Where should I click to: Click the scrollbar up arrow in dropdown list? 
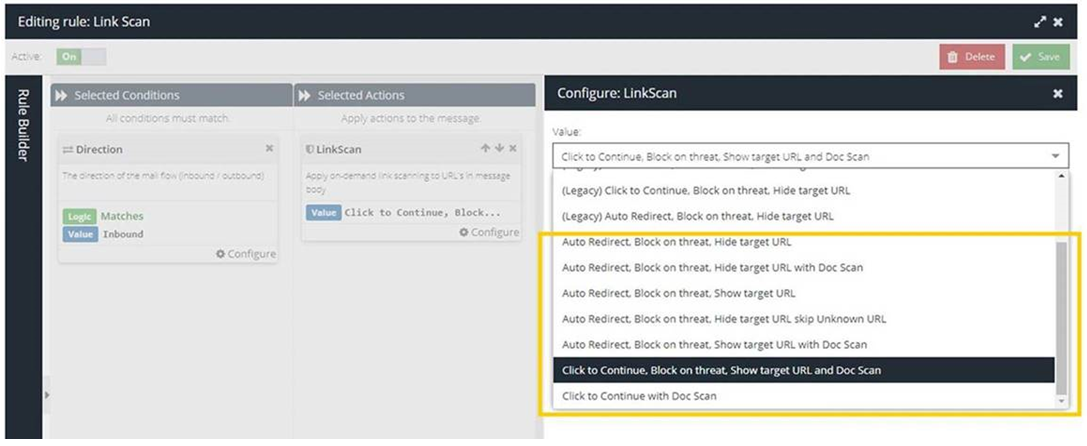(x=1061, y=176)
